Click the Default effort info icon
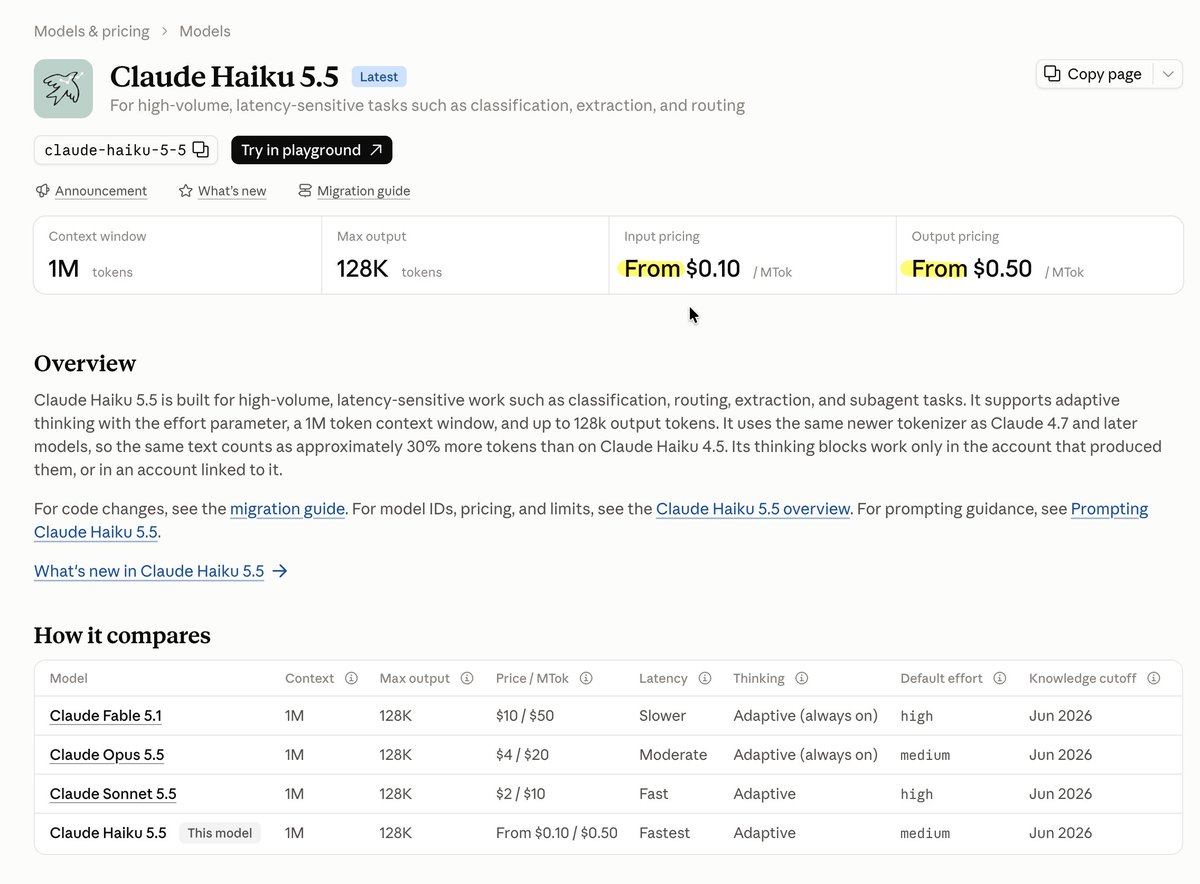The image size is (1200, 884). [1000, 678]
